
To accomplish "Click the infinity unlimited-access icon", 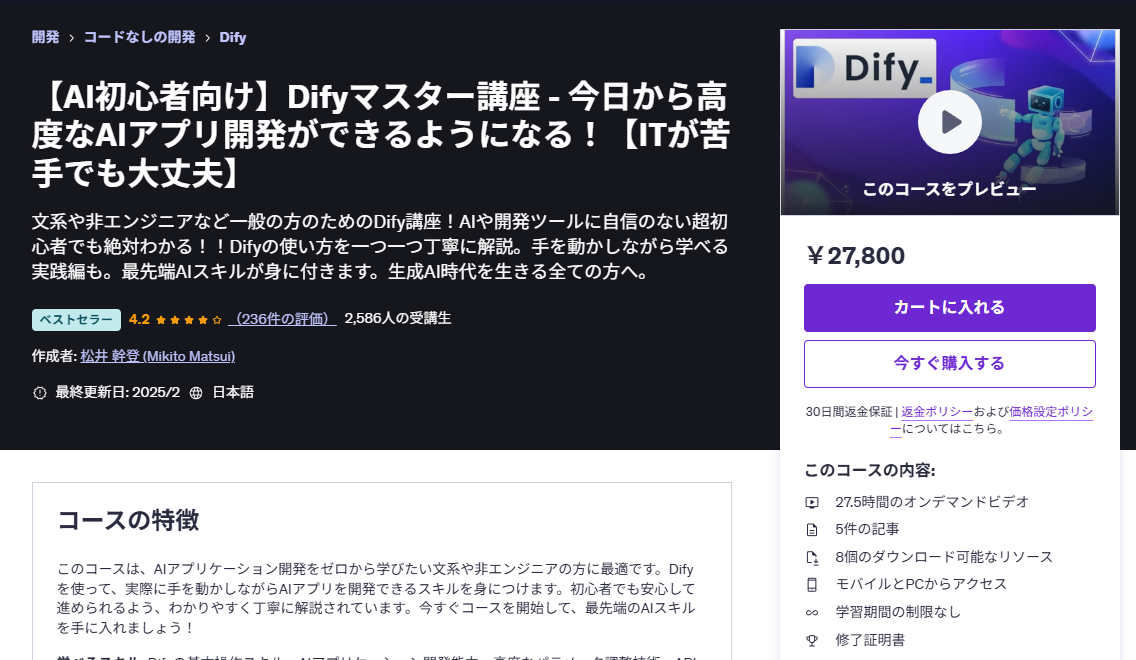I will point(812,612).
